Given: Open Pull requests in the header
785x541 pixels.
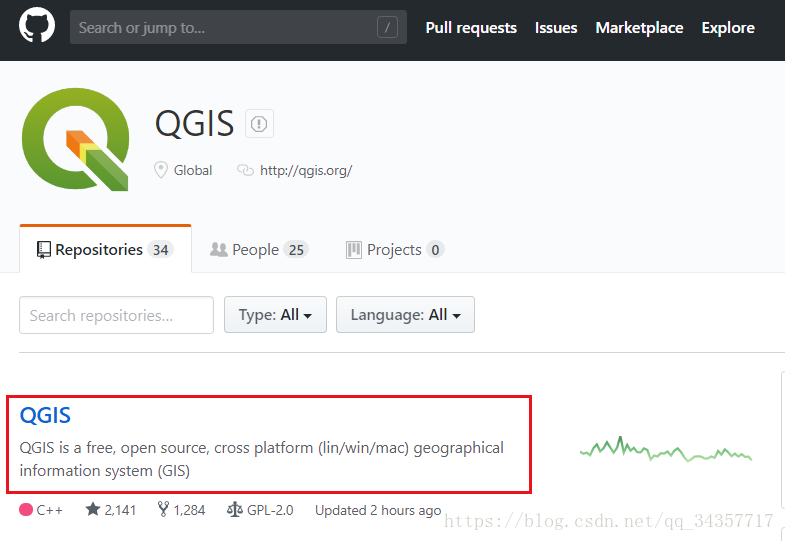Looking at the screenshot, I should (471, 28).
